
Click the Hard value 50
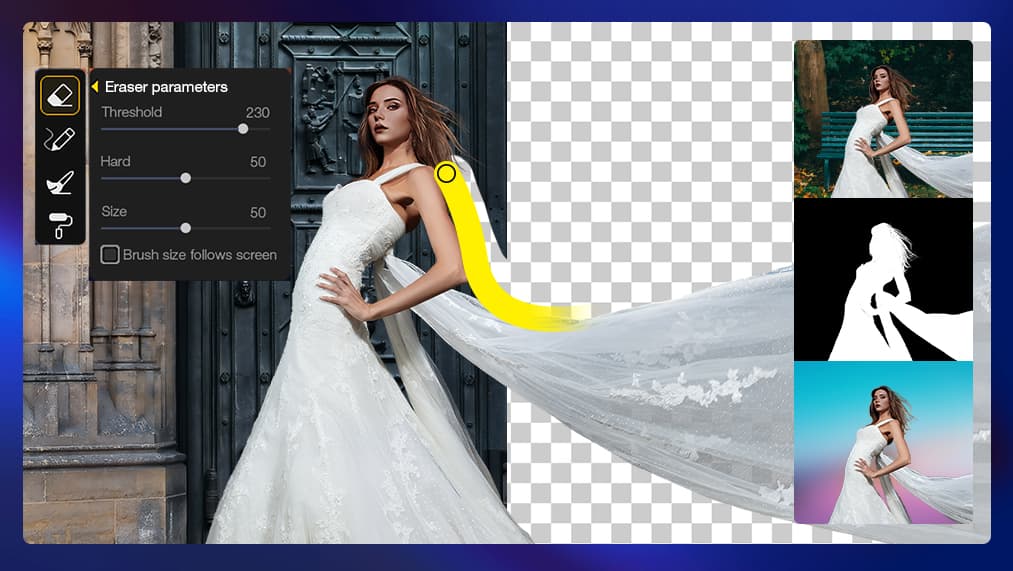pos(258,162)
